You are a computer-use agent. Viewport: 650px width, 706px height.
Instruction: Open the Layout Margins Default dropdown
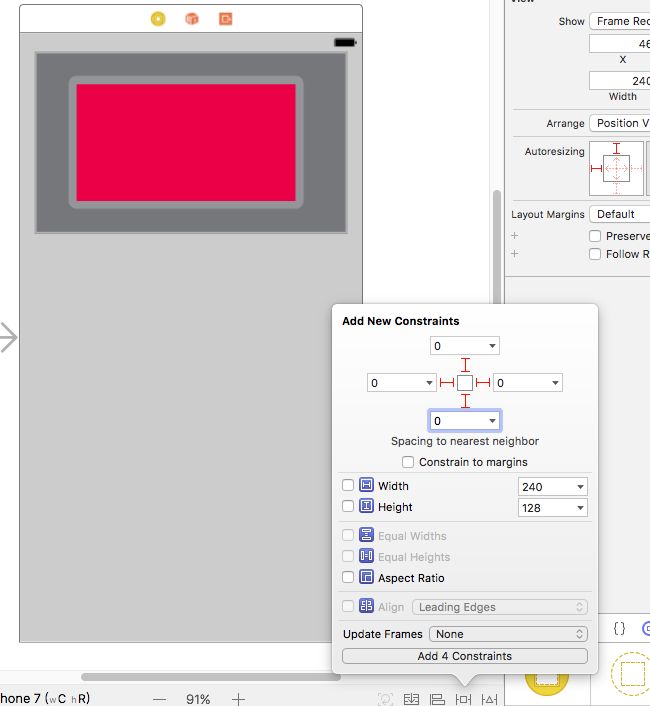[x=620, y=214]
